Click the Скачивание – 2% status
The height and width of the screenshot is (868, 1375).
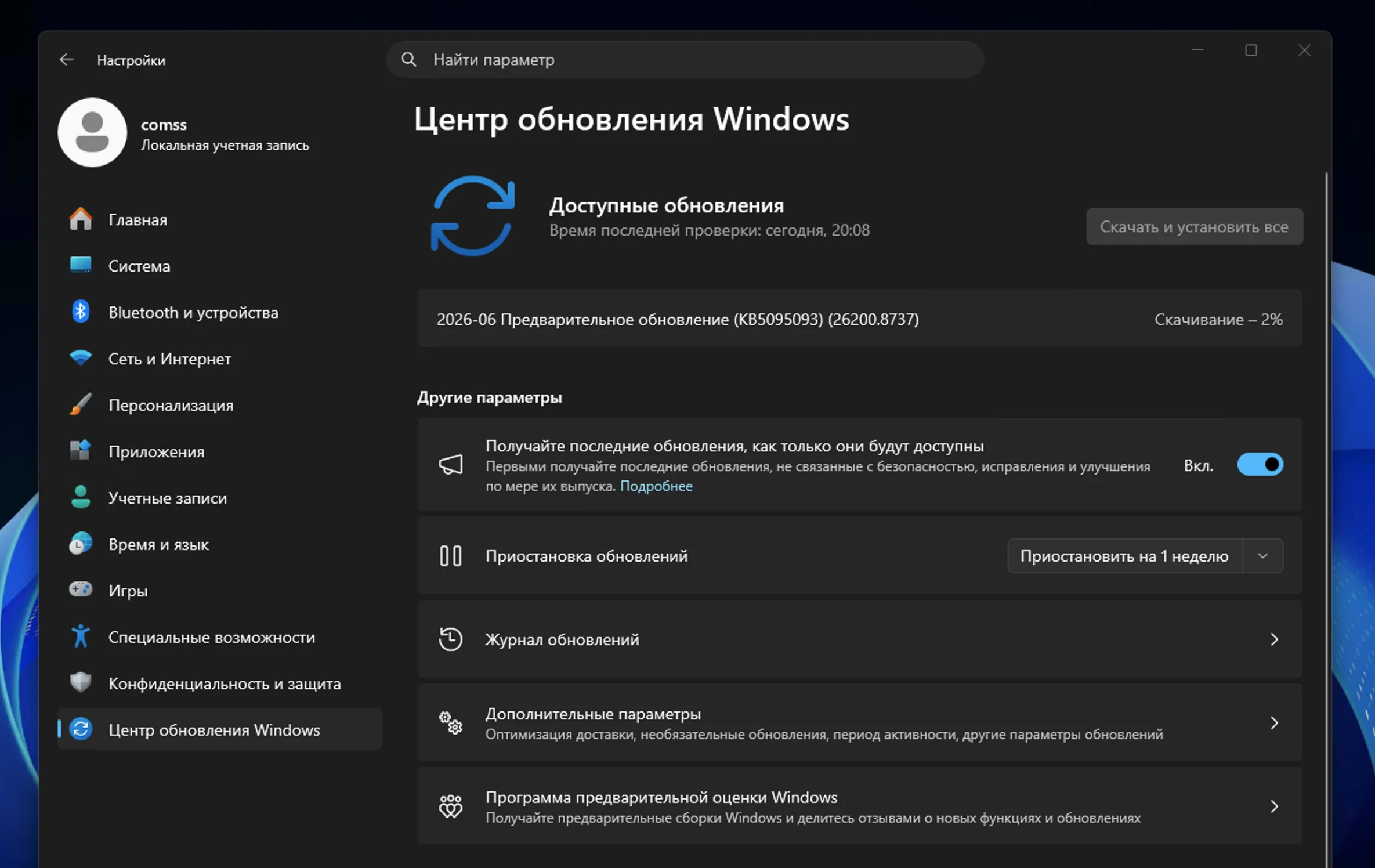pyautogui.click(x=1218, y=319)
